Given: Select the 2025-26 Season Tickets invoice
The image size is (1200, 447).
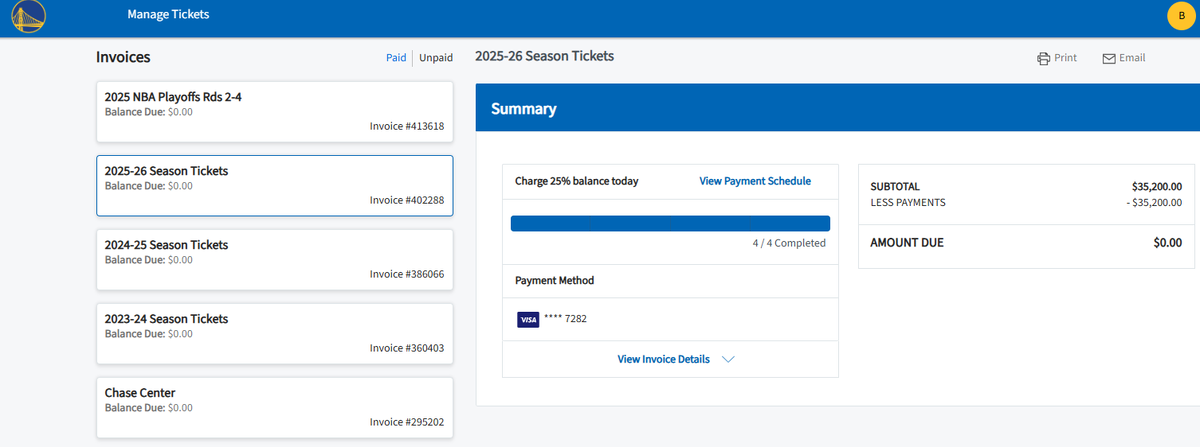Looking at the screenshot, I should 274,185.
